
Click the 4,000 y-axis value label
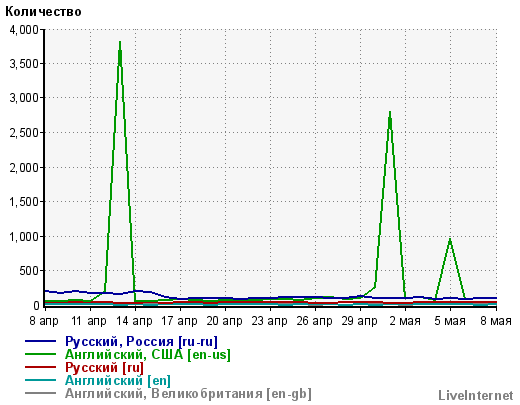tap(24, 30)
